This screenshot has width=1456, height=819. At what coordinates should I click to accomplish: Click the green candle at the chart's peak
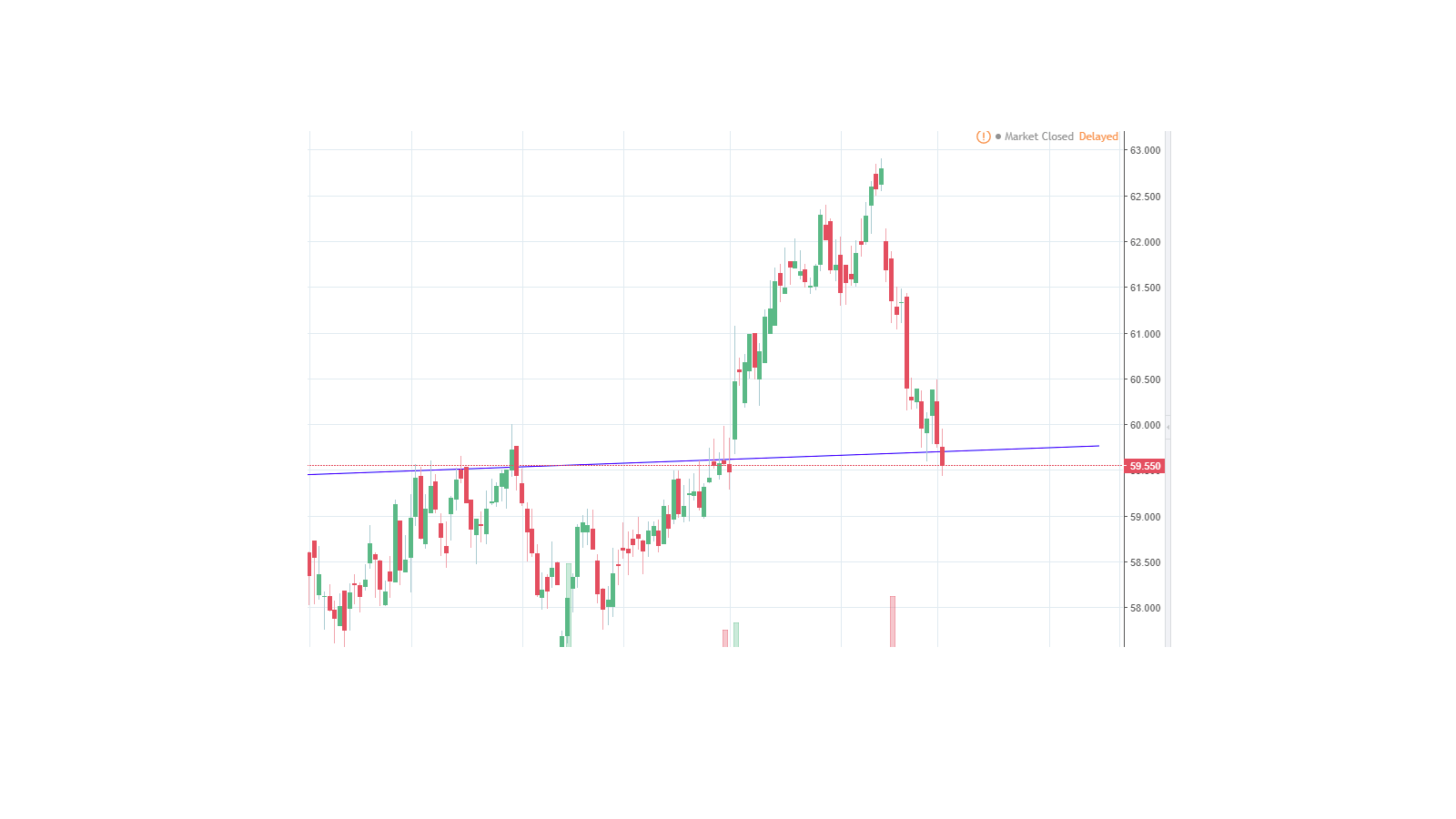(881, 176)
